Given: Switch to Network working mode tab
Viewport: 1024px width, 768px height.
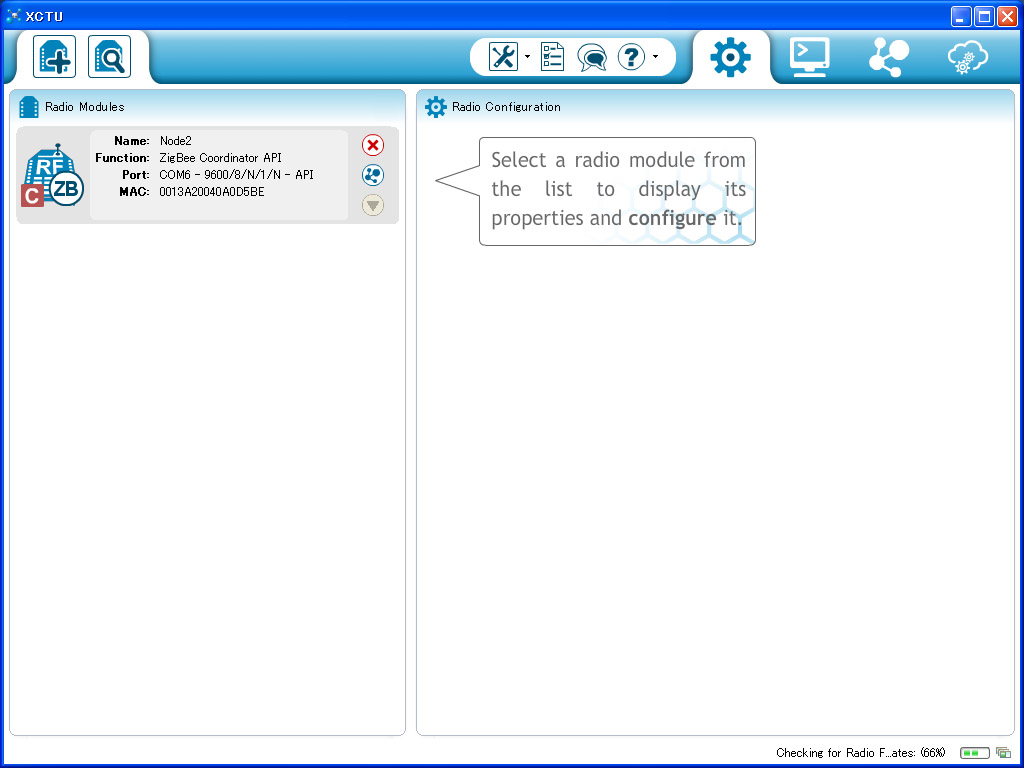Looking at the screenshot, I should (889, 57).
